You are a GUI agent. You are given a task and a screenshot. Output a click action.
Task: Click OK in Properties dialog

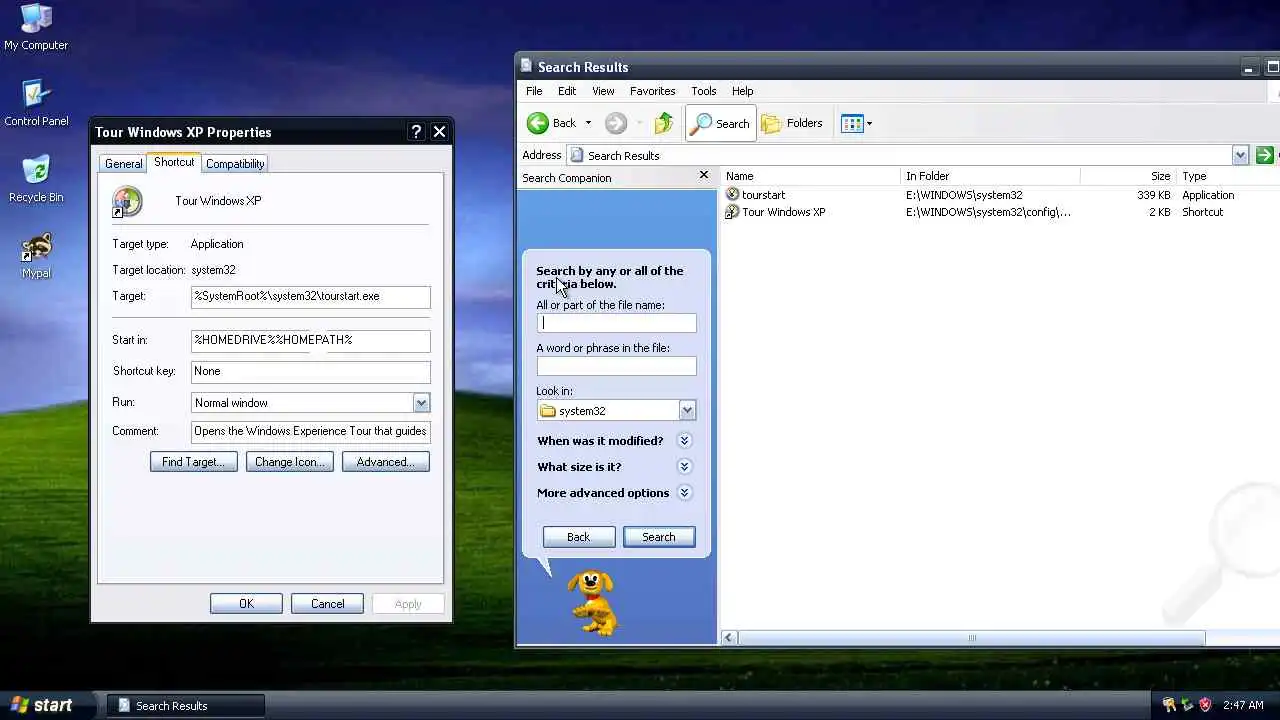click(x=246, y=604)
